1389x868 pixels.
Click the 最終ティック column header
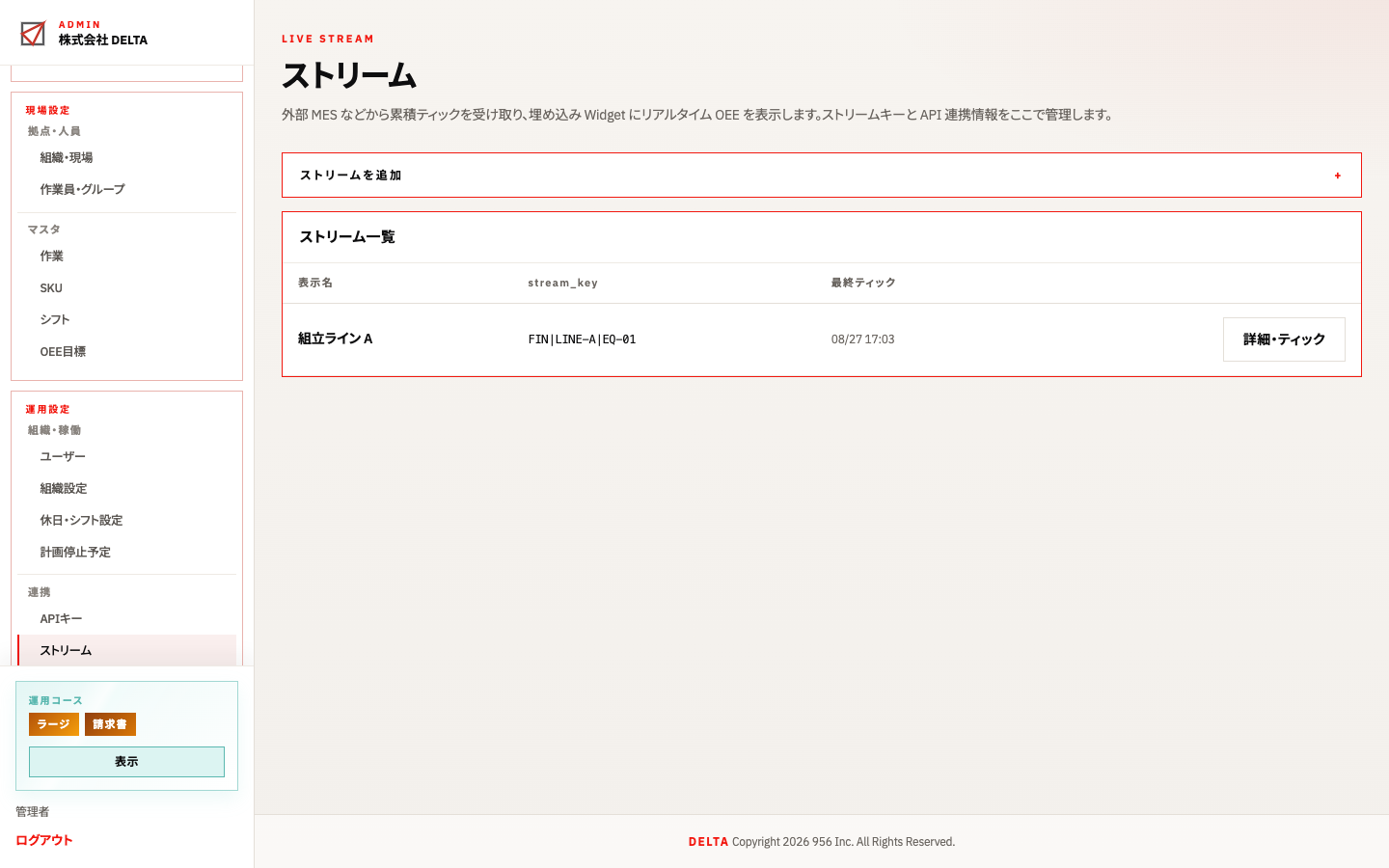863,283
